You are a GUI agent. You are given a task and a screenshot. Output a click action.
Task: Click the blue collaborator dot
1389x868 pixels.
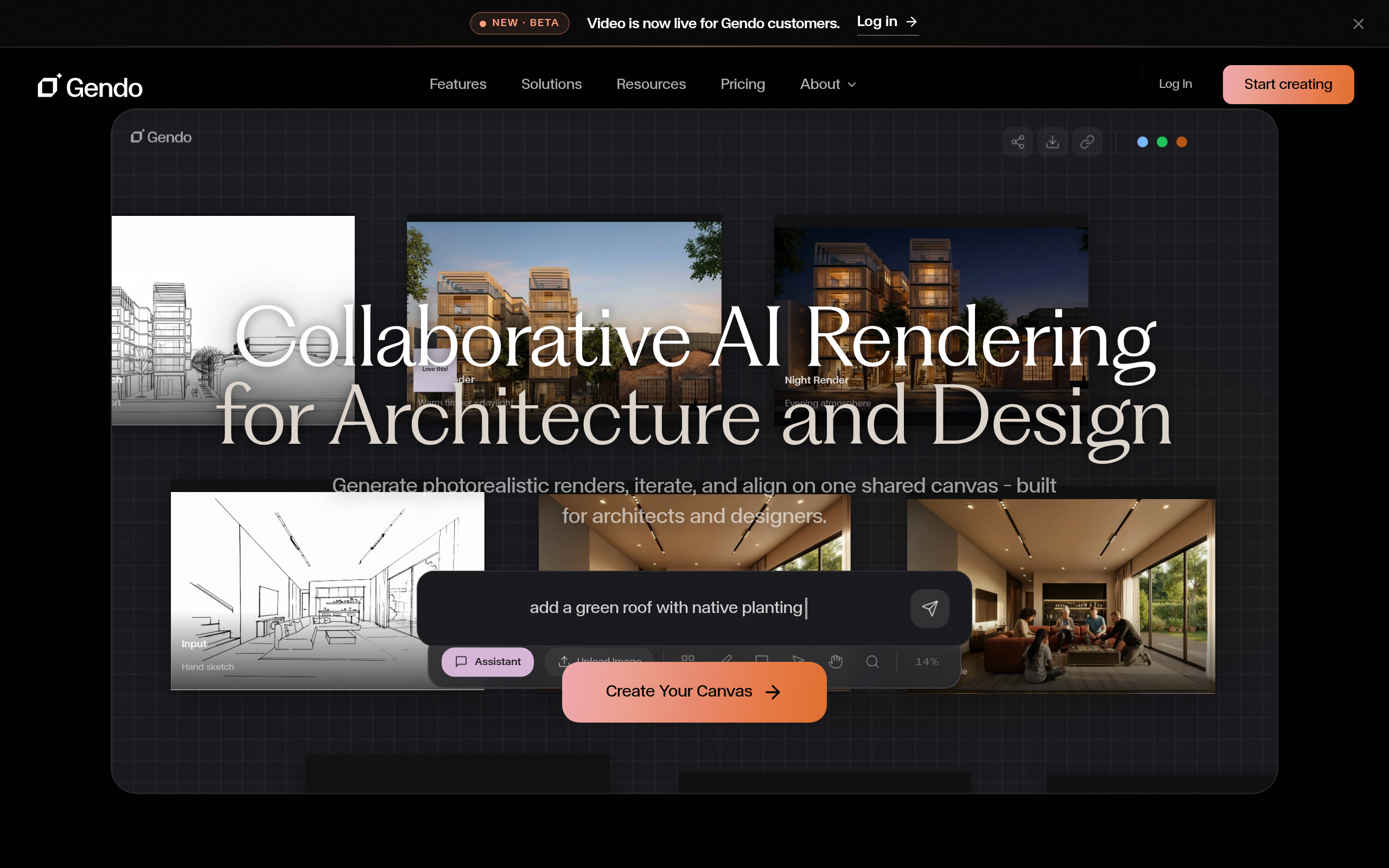coord(1142,142)
